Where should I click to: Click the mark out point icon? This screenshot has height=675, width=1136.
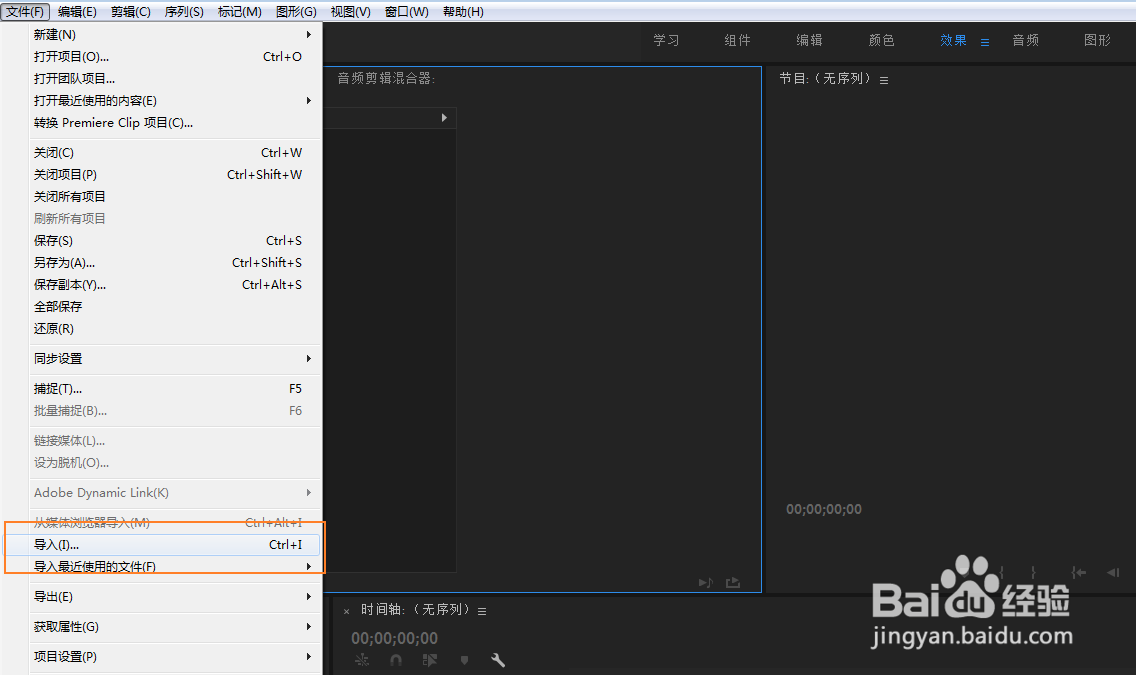click(x=1033, y=572)
